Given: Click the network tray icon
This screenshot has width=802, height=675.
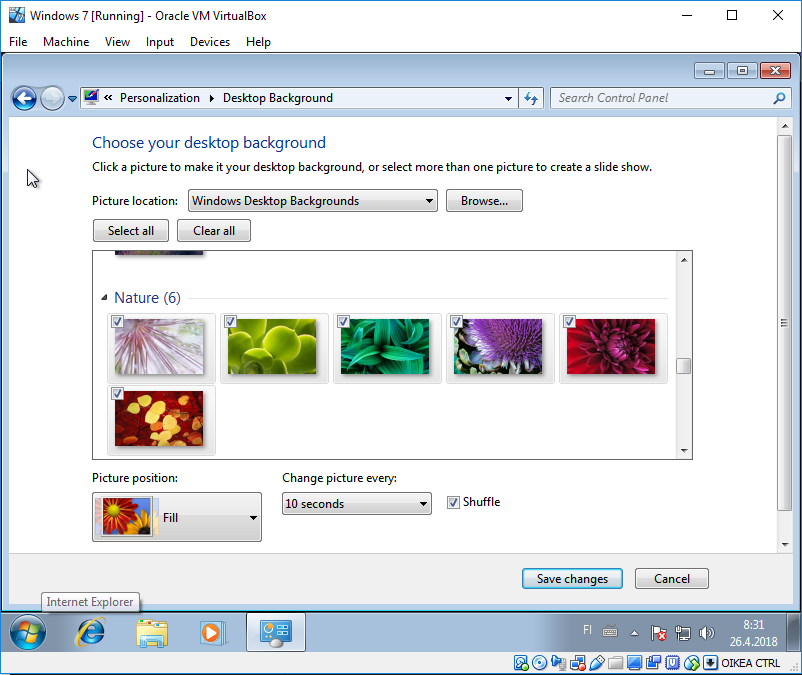Looking at the screenshot, I should (x=682, y=633).
